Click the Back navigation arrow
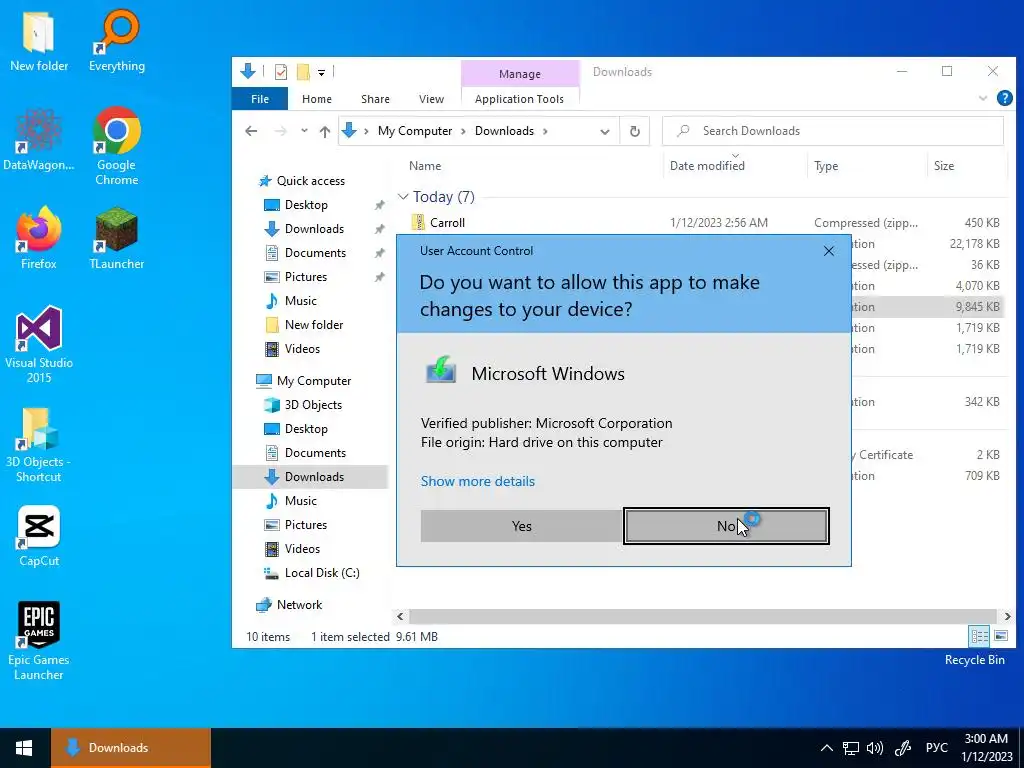The image size is (1024, 768). tap(251, 131)
